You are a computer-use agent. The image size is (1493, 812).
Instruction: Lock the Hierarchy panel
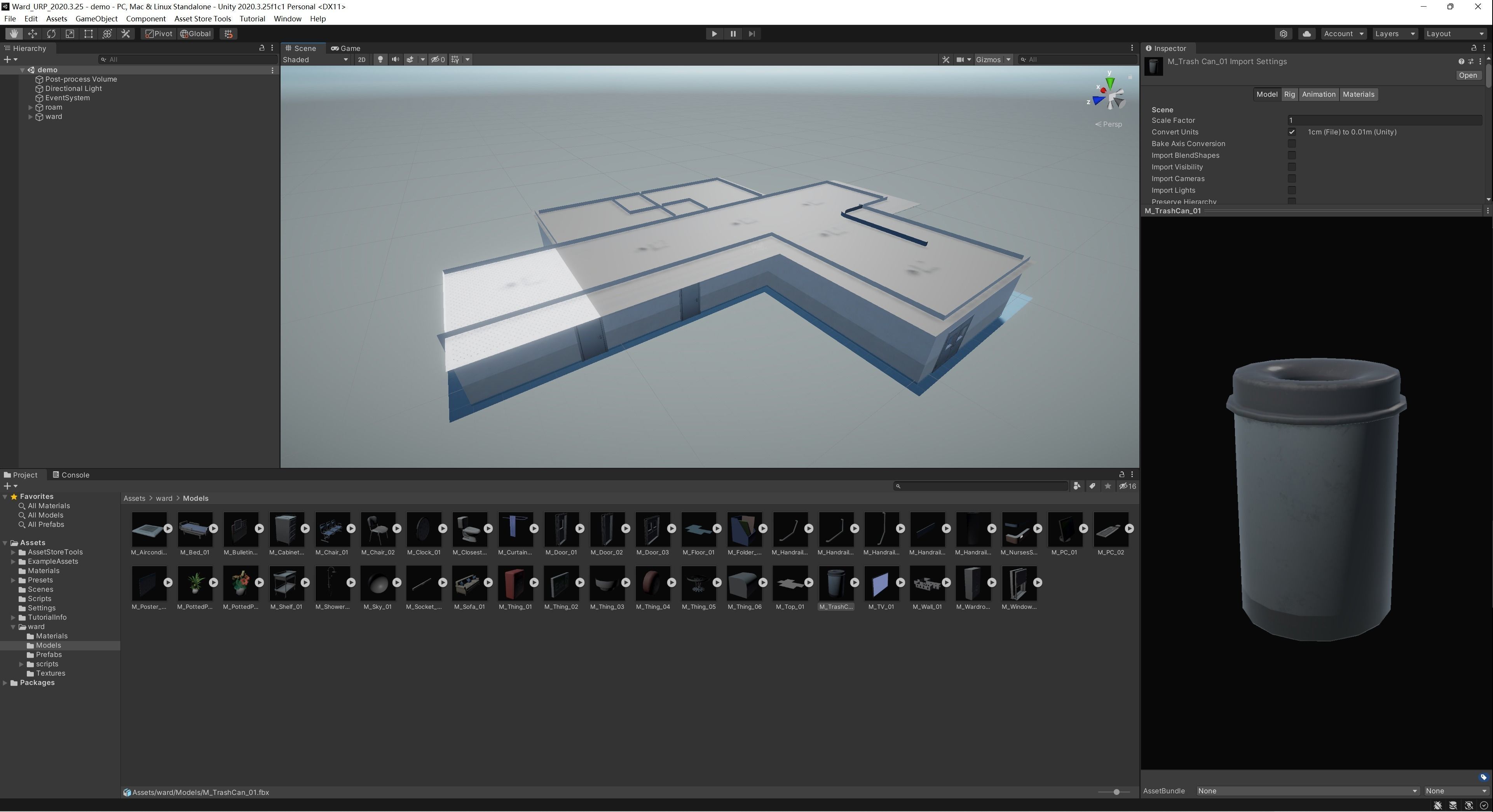262,48
